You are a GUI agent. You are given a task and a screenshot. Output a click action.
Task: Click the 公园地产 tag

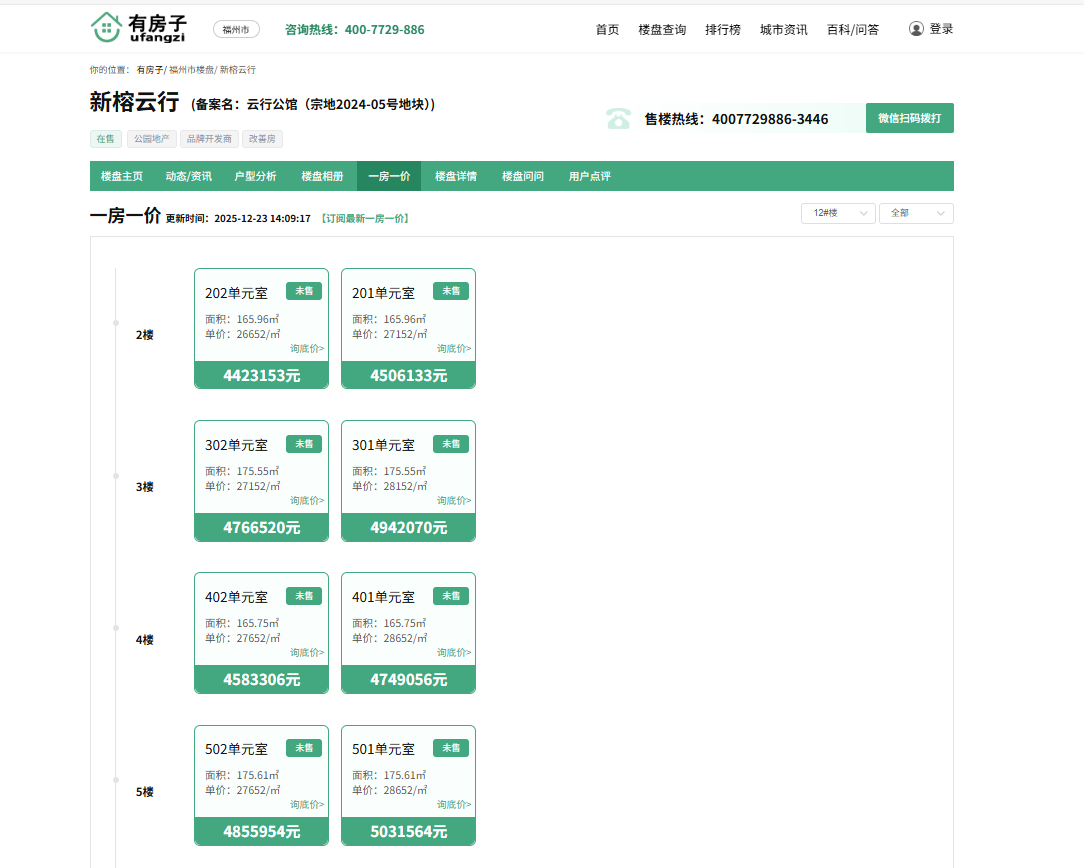(x=151, y=139)
